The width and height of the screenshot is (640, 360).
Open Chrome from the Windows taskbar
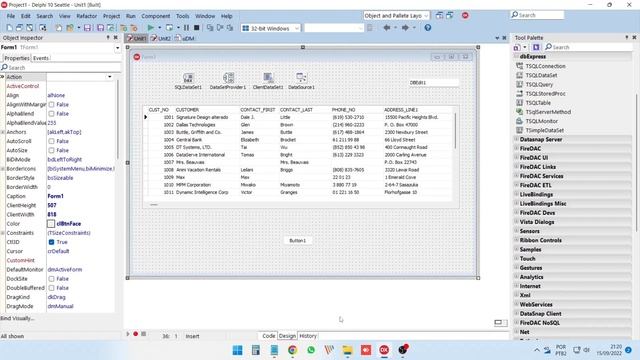(x=292, y=350)
